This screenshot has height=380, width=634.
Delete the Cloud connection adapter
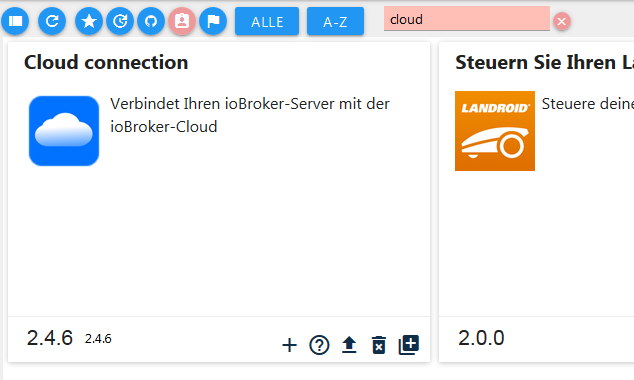pyautogui.click(x=379, y=345)
